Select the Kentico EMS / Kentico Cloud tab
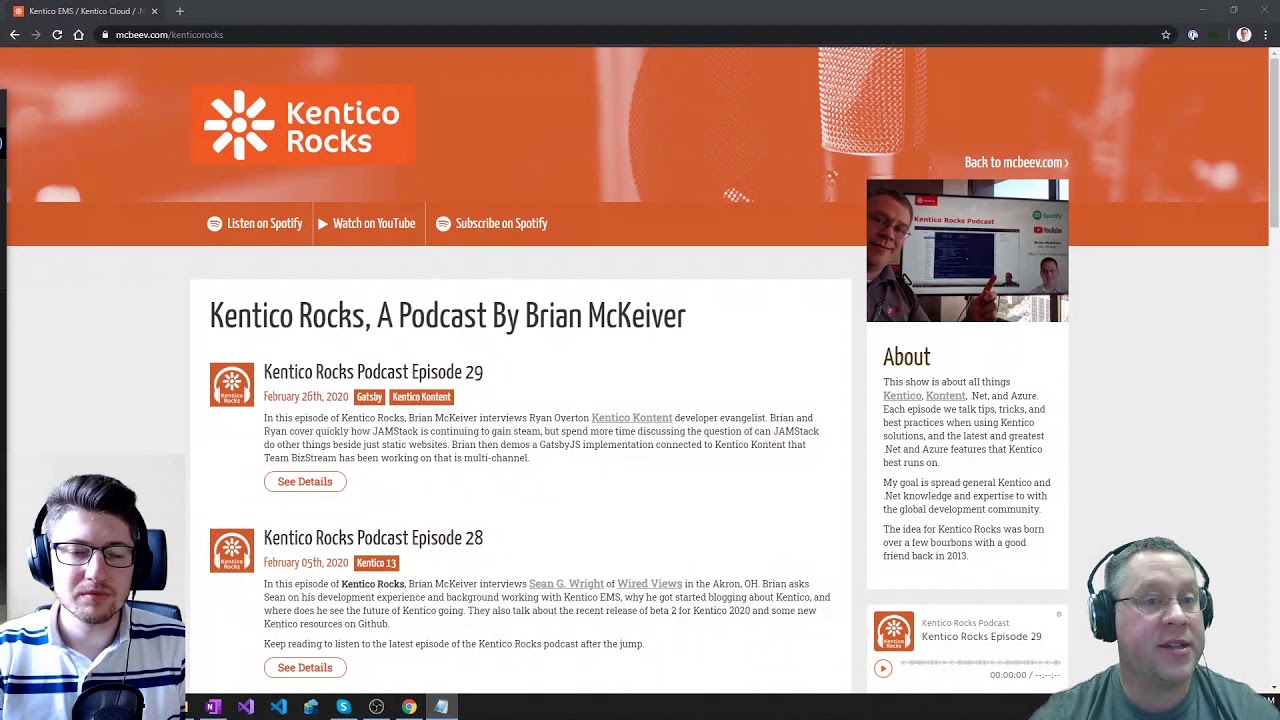Image resolution: width=1280 pixels, height=720 pixels. 85,11
